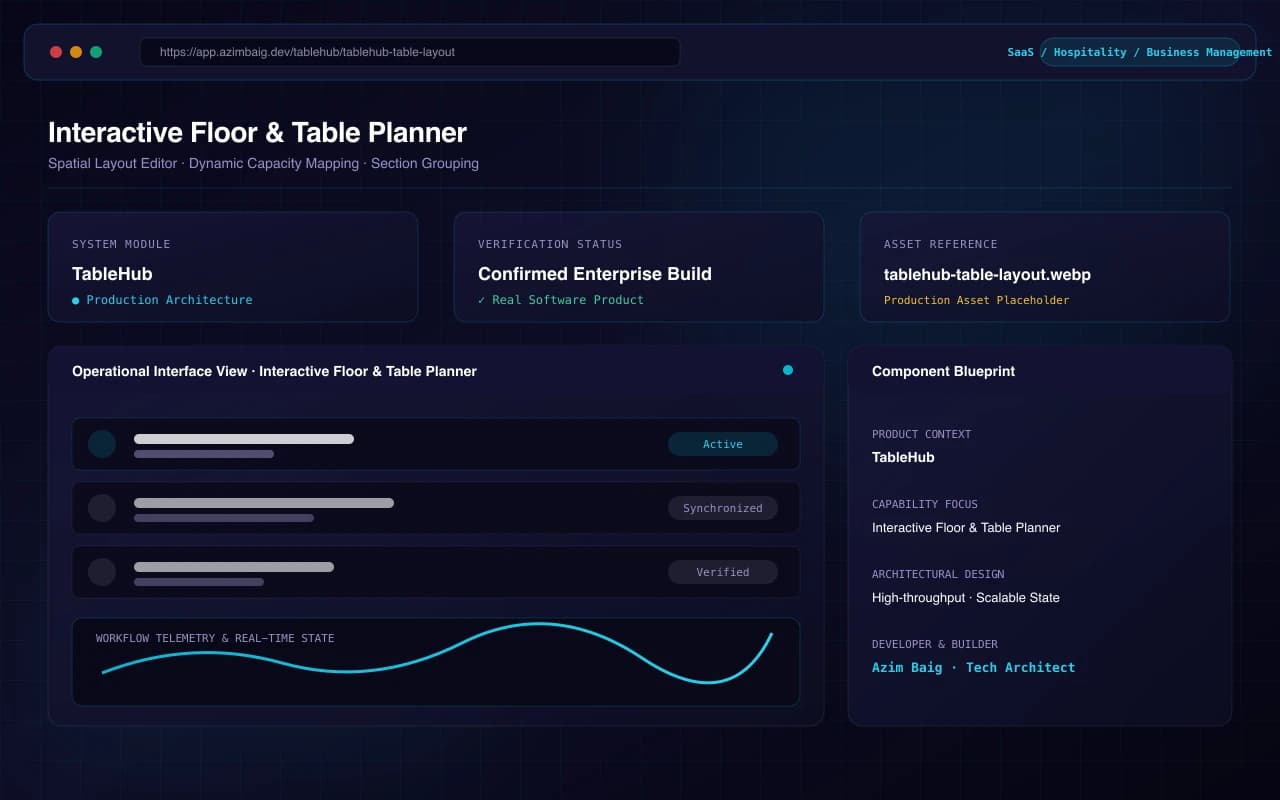Viewport: 1280px width, 800px height.
Task: Click the DEVELOPER & BUILDER label
Action: coord(935,644)
